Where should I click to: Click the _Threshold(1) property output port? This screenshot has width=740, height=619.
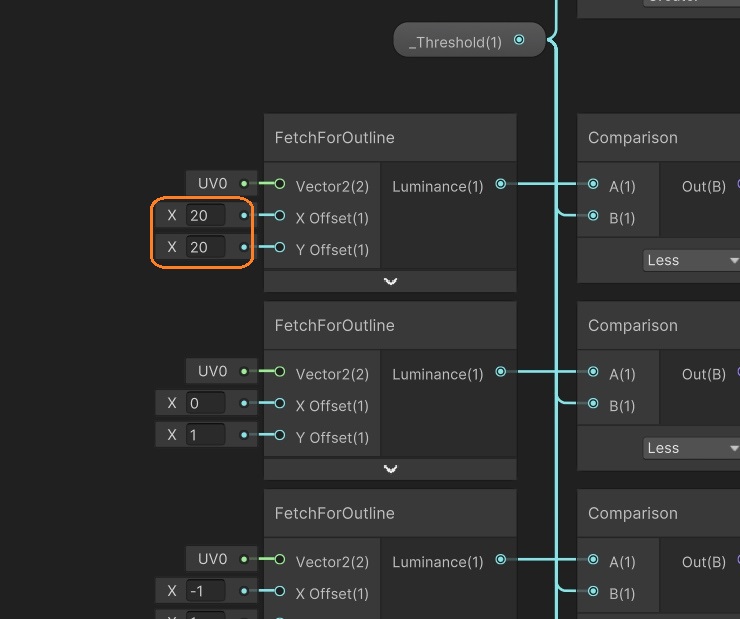(x=519, y=40)
